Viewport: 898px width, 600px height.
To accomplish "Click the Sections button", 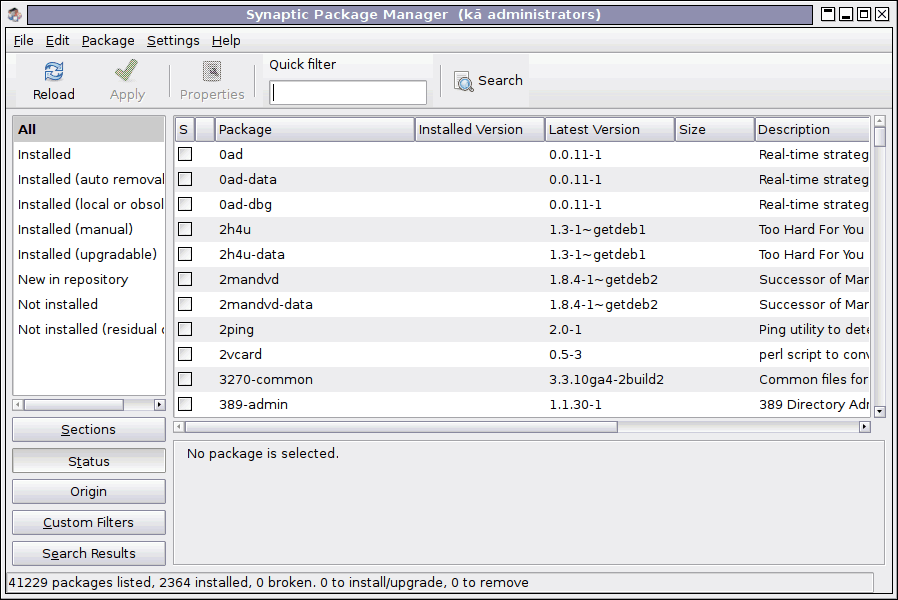I will click(89, 429).
